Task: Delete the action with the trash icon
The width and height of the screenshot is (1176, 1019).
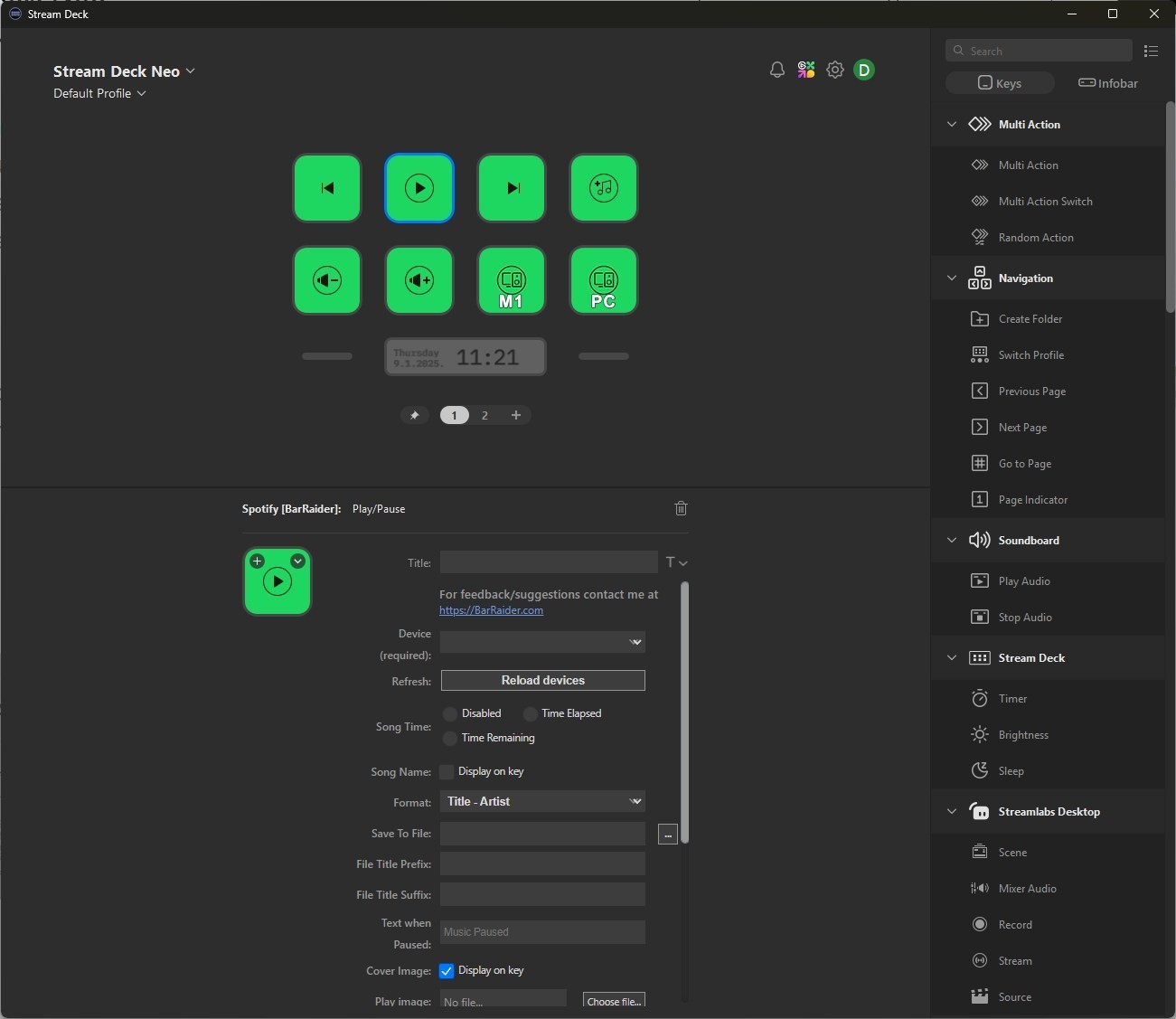Action: (x=682, y=508)
